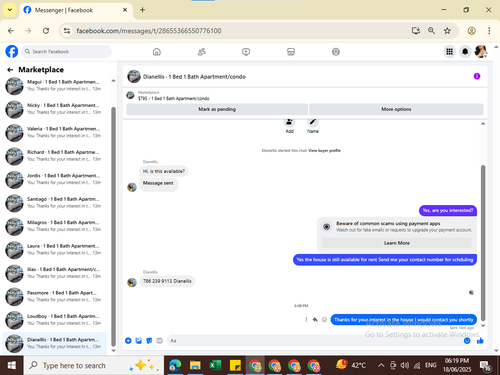Viewport: 500px width, 375px height.
Task: Open Loudboy conversation in list
Action: click(55, 320)
